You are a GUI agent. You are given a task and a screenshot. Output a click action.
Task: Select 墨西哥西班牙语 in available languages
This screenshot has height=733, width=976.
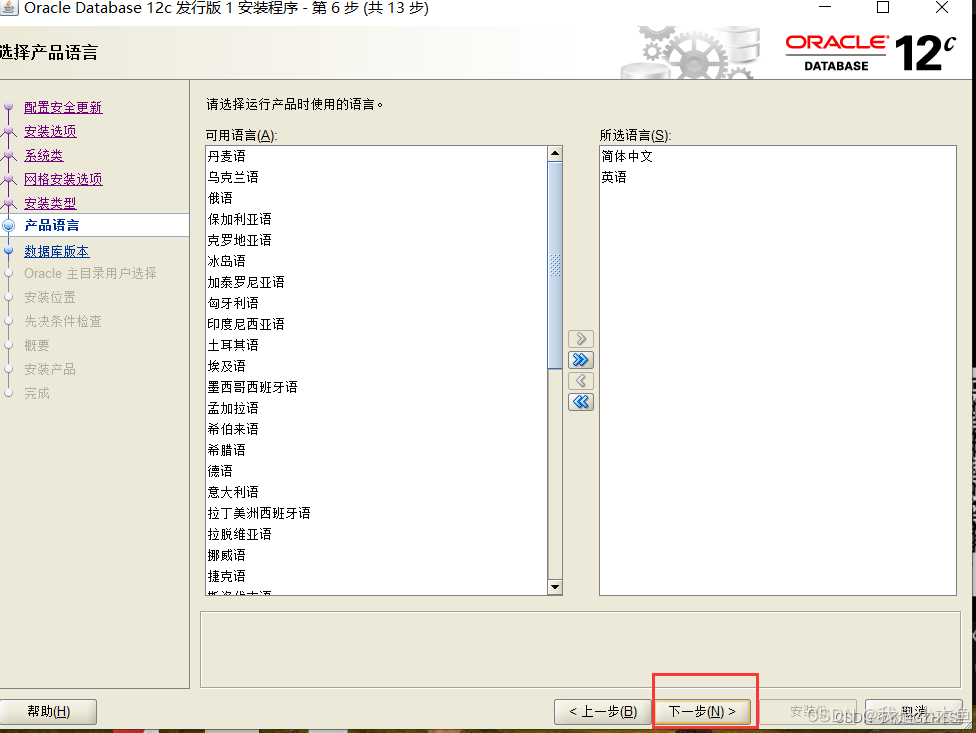[377, 387]
